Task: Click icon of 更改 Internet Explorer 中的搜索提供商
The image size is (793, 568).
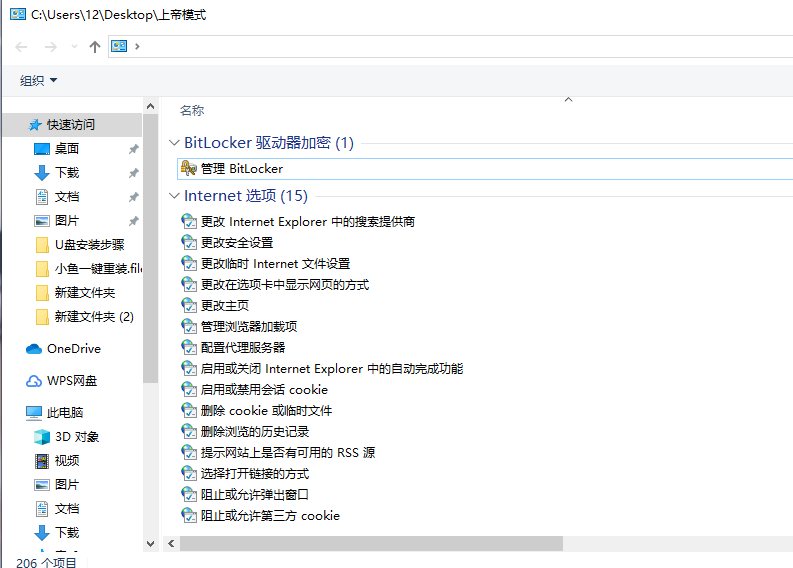Action: (189, 222)
